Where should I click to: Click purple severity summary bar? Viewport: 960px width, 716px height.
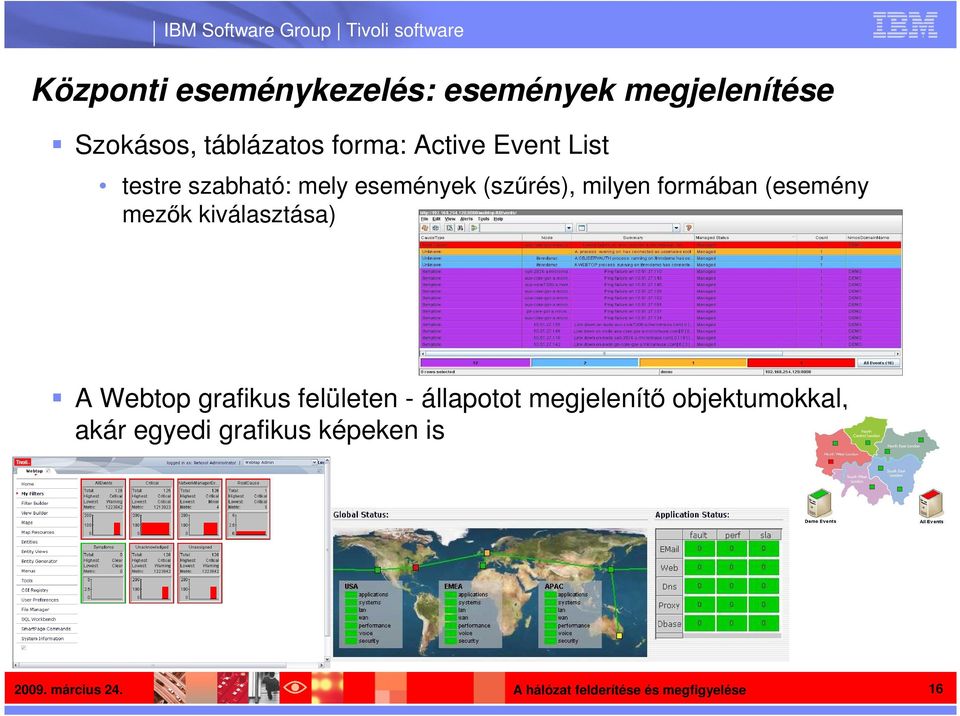475,363
